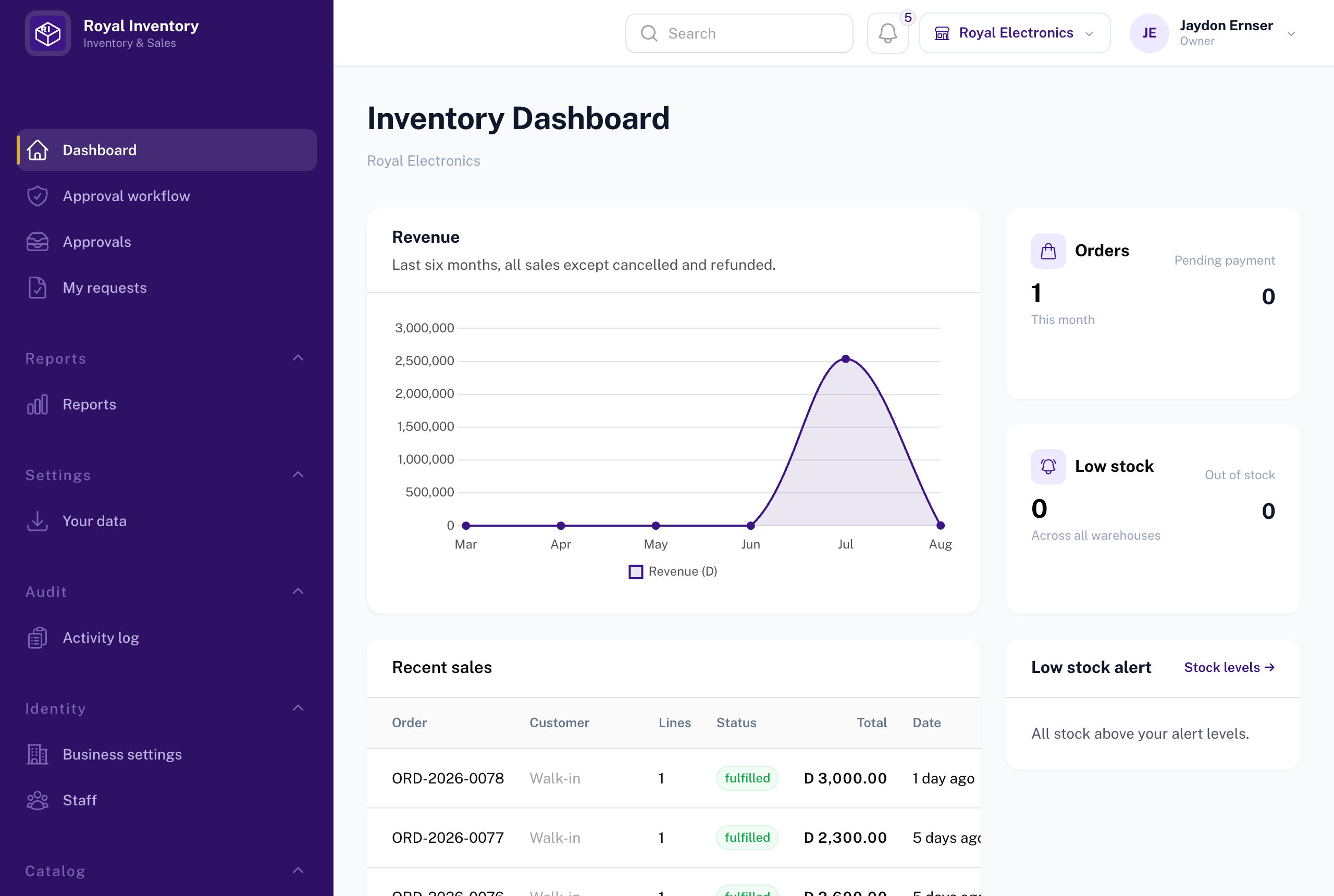This screenshot has width=1334, height=896.
Task: Click the Orders shopping bag icon
Action: 1048,251
